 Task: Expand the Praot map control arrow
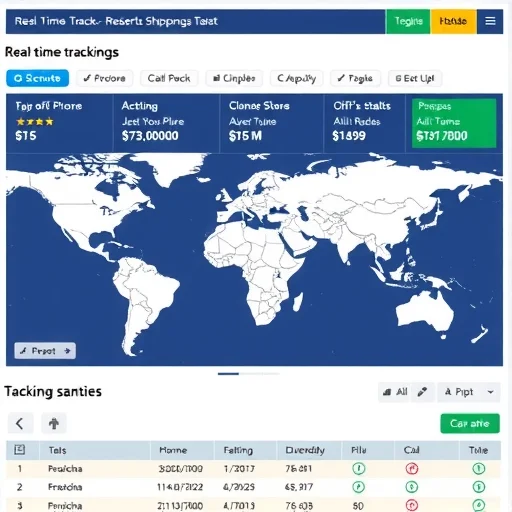[67, 351]
